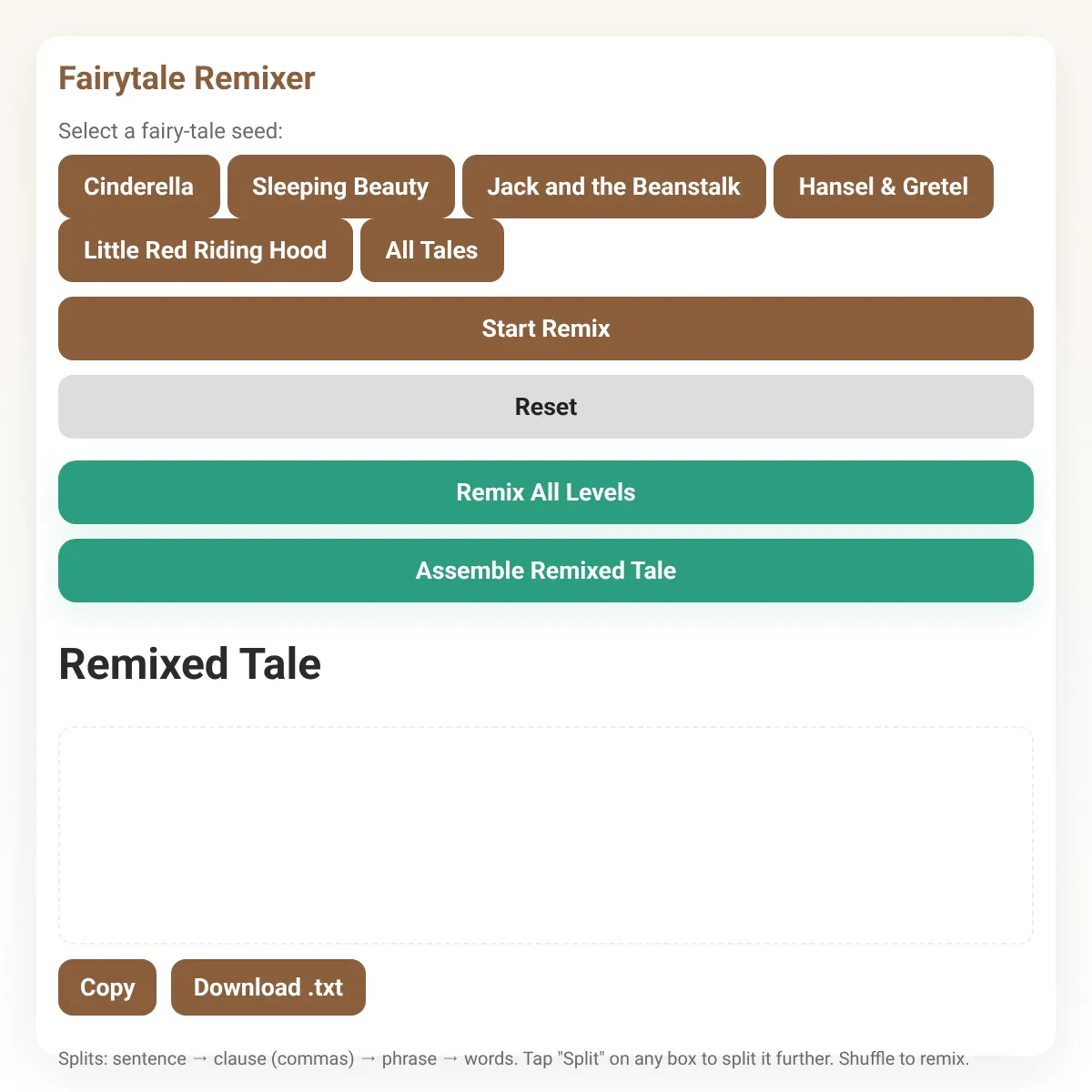Screen dimensions: 1092x1092
Task: Pick Jack and the Beanstalk seed
Action: tap(614, 187)
